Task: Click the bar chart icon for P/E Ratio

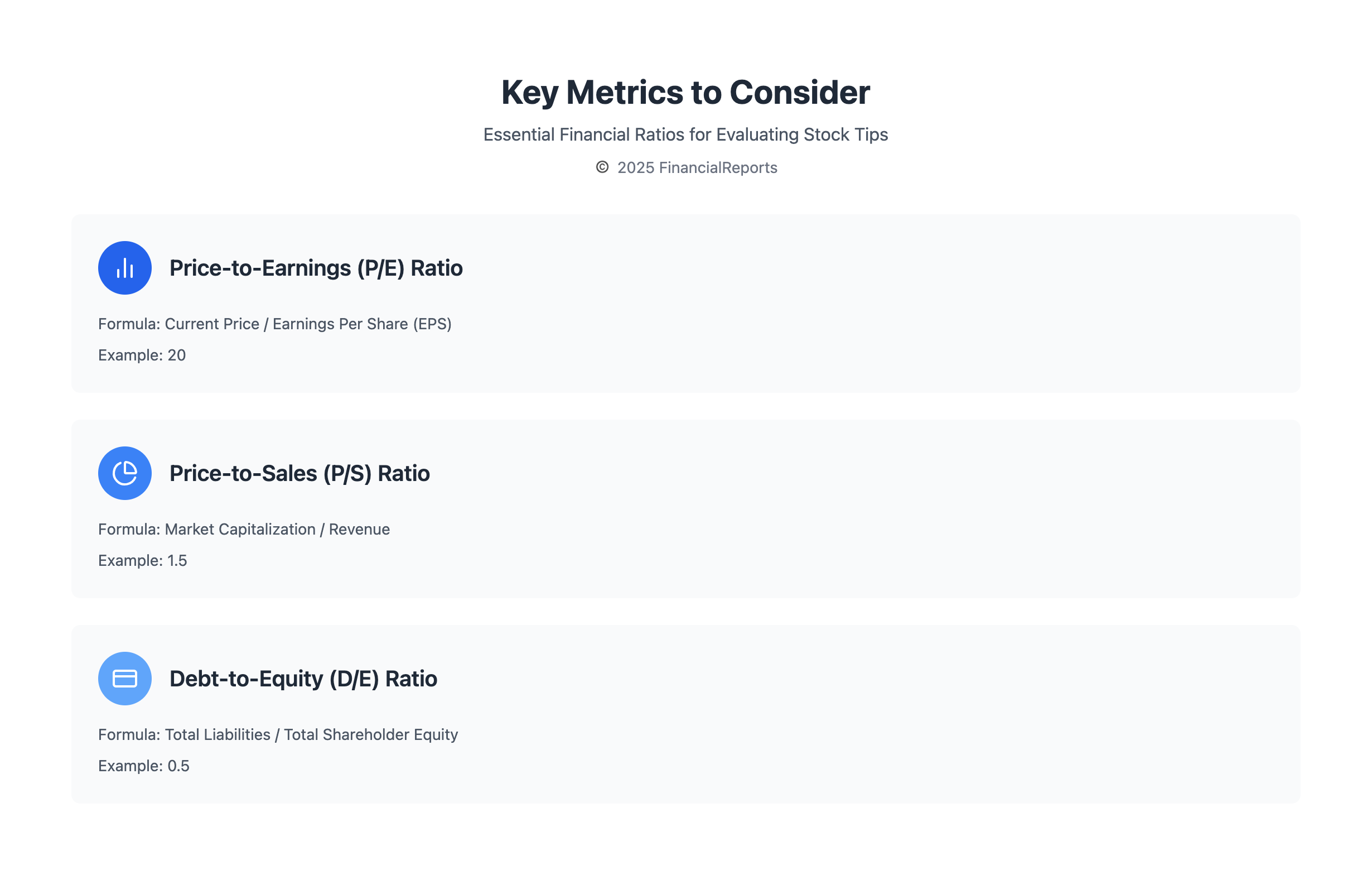Action: [x=125, y=268]
